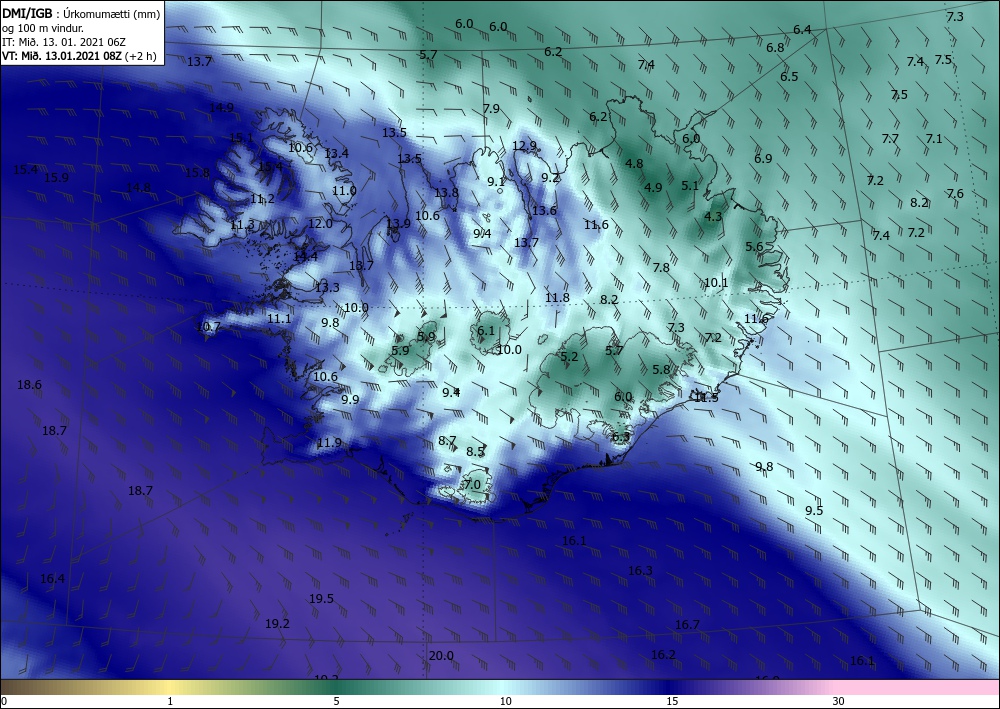Click the map value '16.7'
The image size is (1000, 709).
point(687,624)
